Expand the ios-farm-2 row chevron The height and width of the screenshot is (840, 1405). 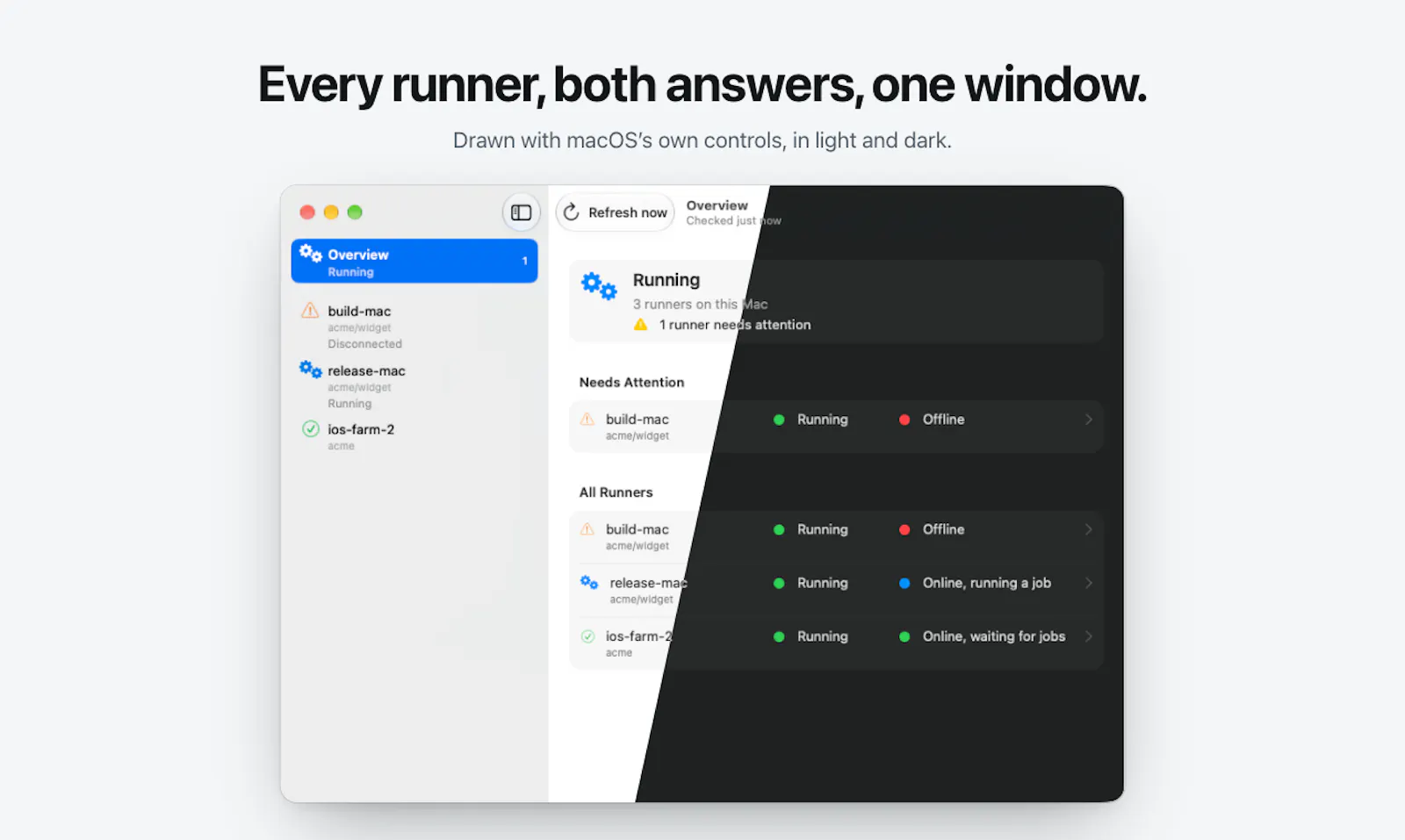coord(1088,636)
